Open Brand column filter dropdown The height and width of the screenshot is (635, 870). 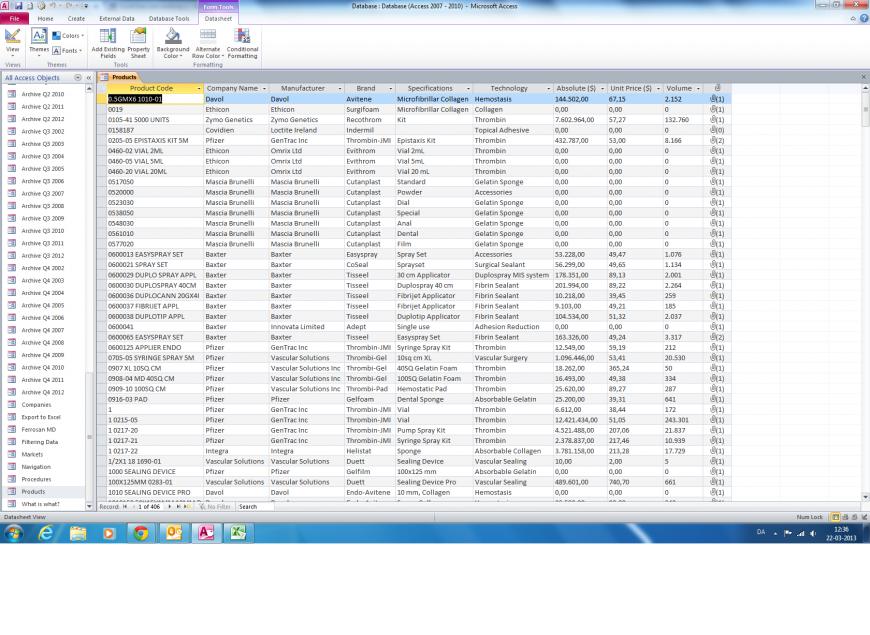tap(391, 89)
